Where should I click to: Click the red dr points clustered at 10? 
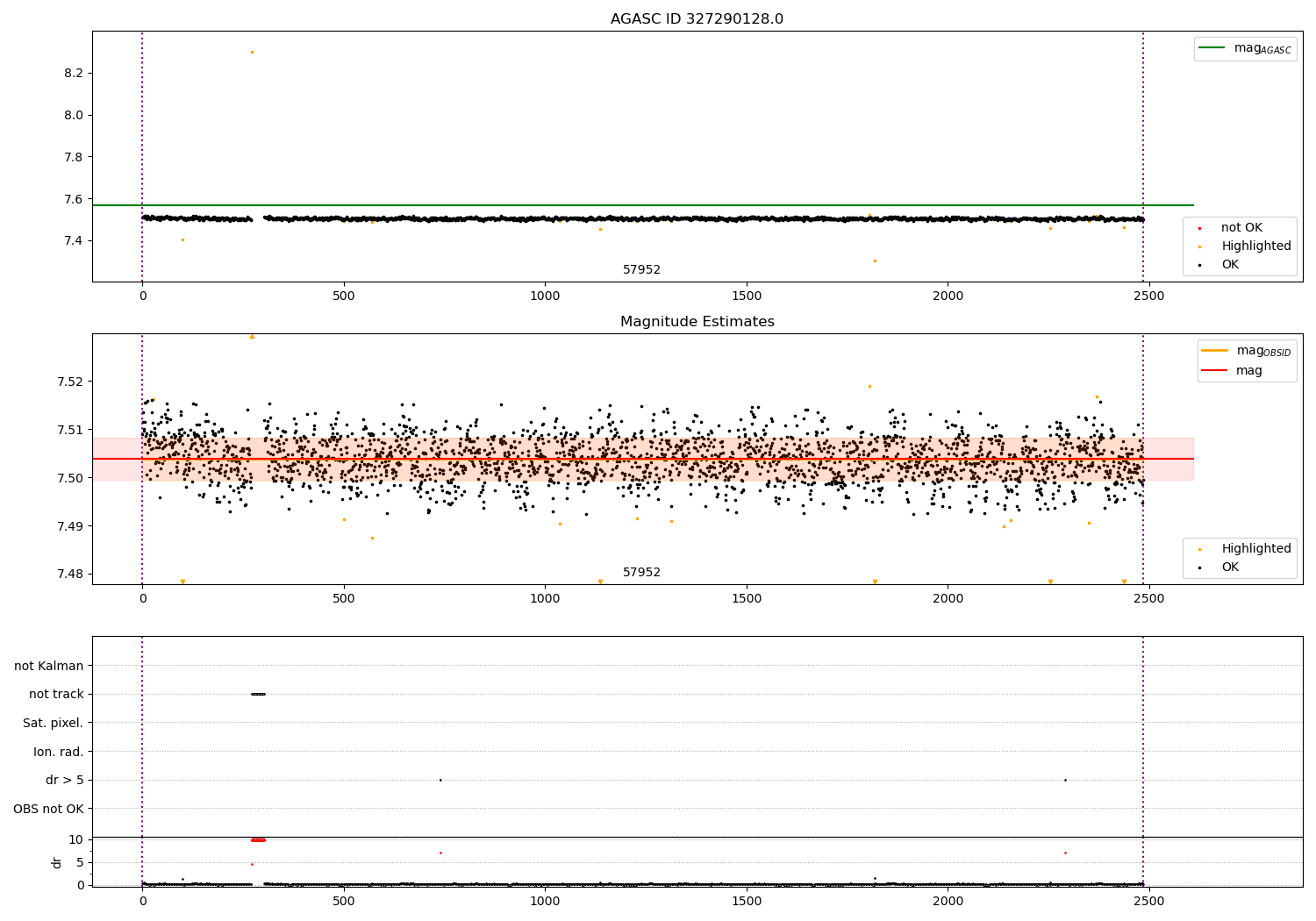click(258, 839)
